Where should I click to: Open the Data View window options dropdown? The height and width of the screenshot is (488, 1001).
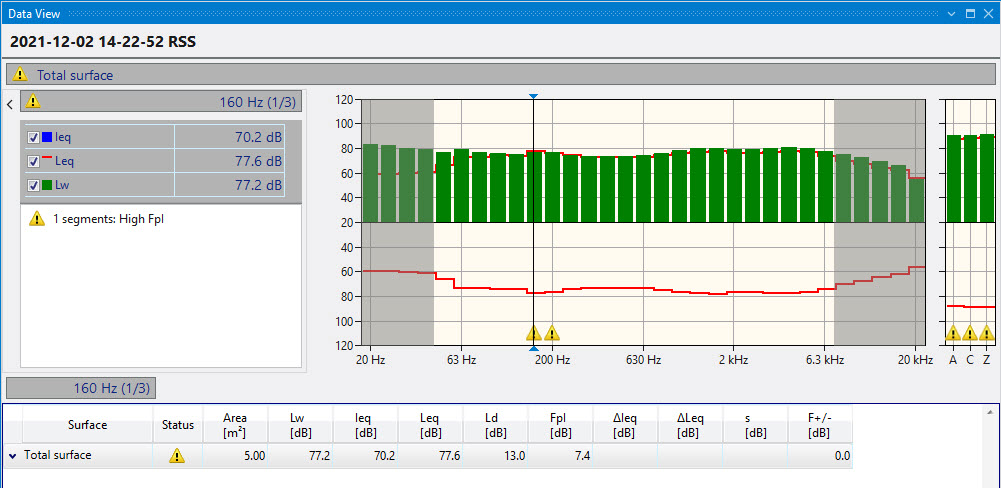(x=952, y=13)
